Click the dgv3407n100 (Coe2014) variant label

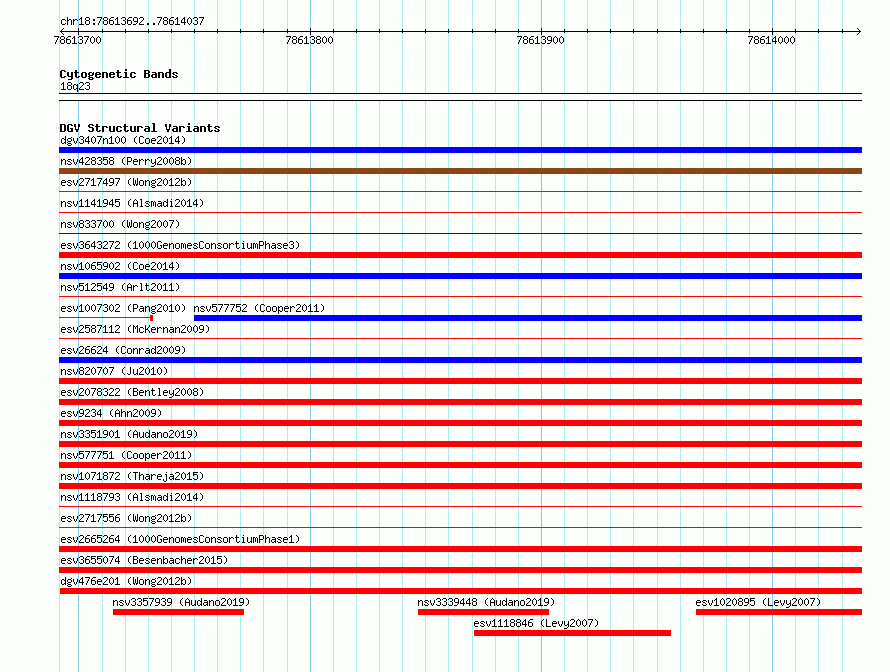(x=123, y=140)
